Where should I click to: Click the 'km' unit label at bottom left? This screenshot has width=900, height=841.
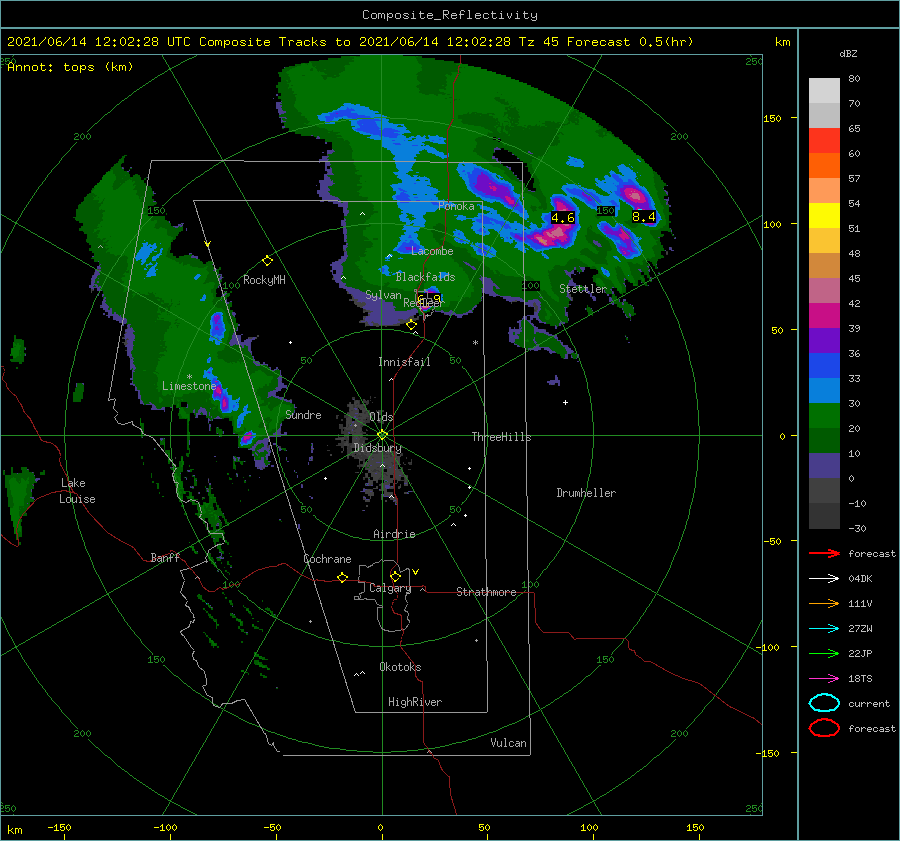coord(14,830)
